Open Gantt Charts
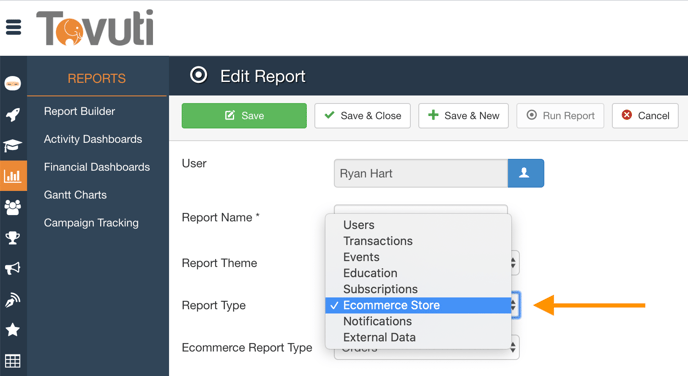Screen dimensions: 688x376 [x=75, y=195]
